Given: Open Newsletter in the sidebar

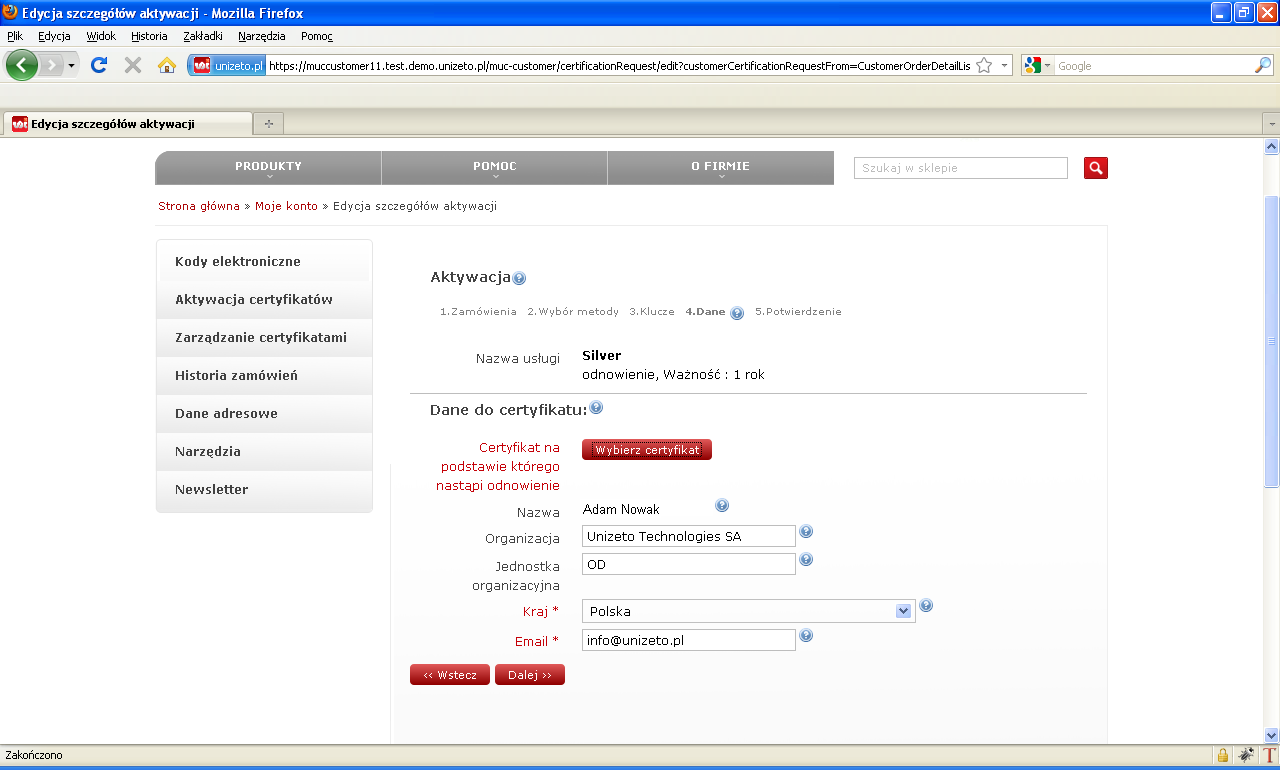Looking at the screenshot, I should tap(264, 490).
